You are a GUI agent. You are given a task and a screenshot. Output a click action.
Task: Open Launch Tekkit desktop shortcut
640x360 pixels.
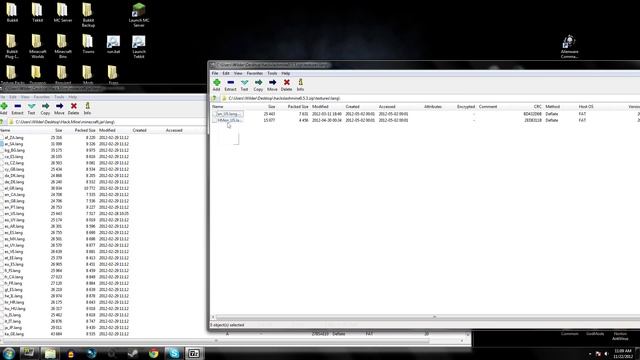click(x=139, y=47)
